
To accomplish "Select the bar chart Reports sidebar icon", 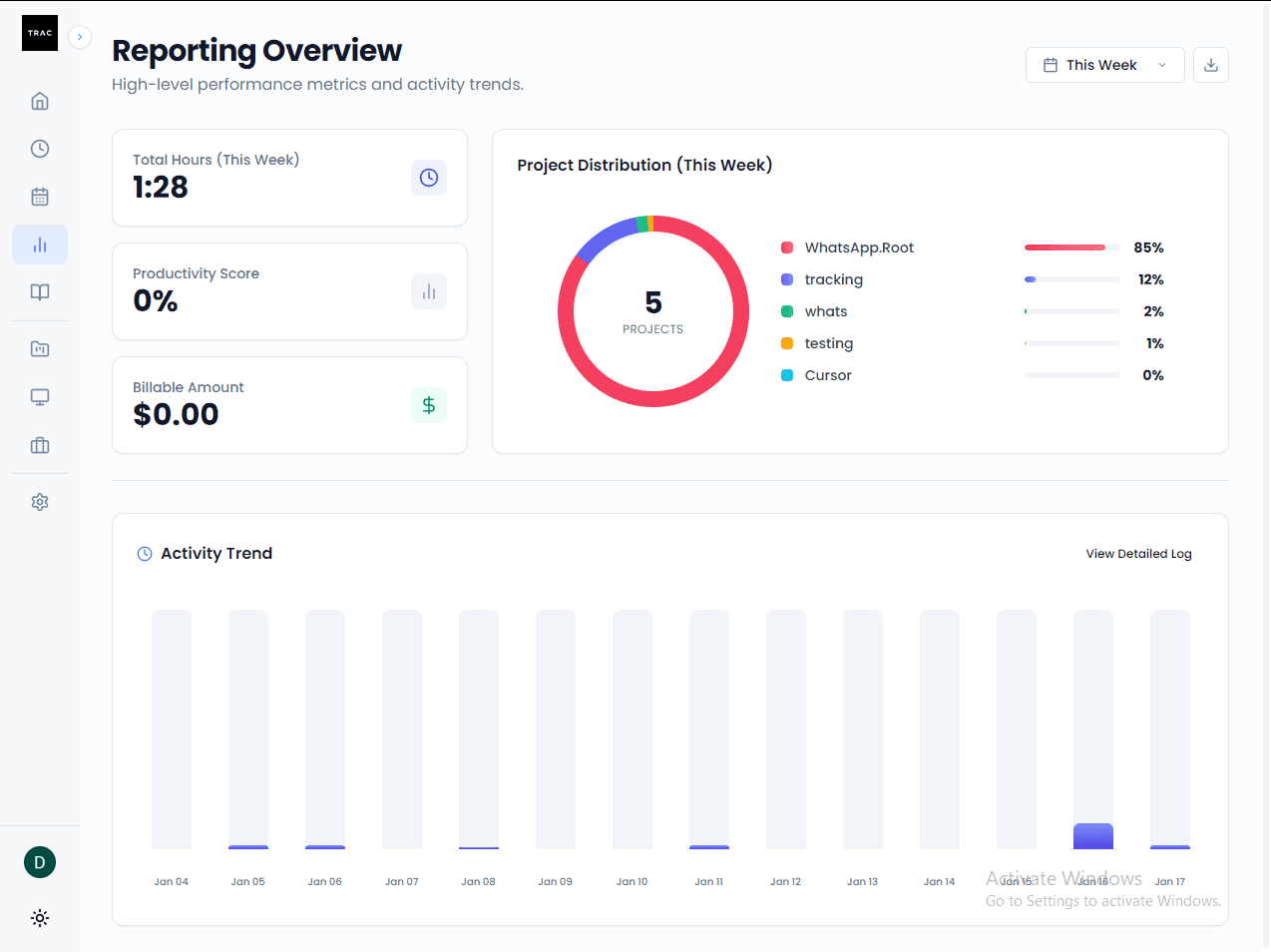I will pos(40,244).
